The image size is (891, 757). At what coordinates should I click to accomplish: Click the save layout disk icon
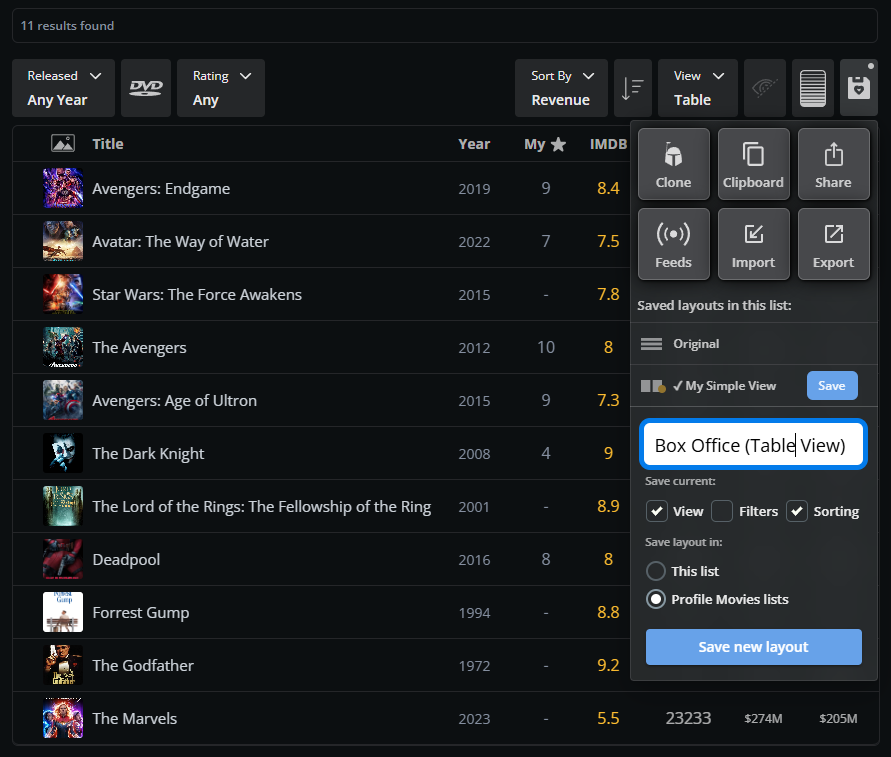(859, 88)
